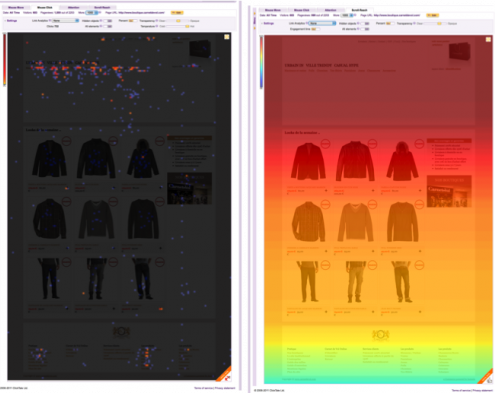Screen dimensions: 495x393
Task: Click the Hidden objects help icon in click heatmap settings
Action: [101, 21]
